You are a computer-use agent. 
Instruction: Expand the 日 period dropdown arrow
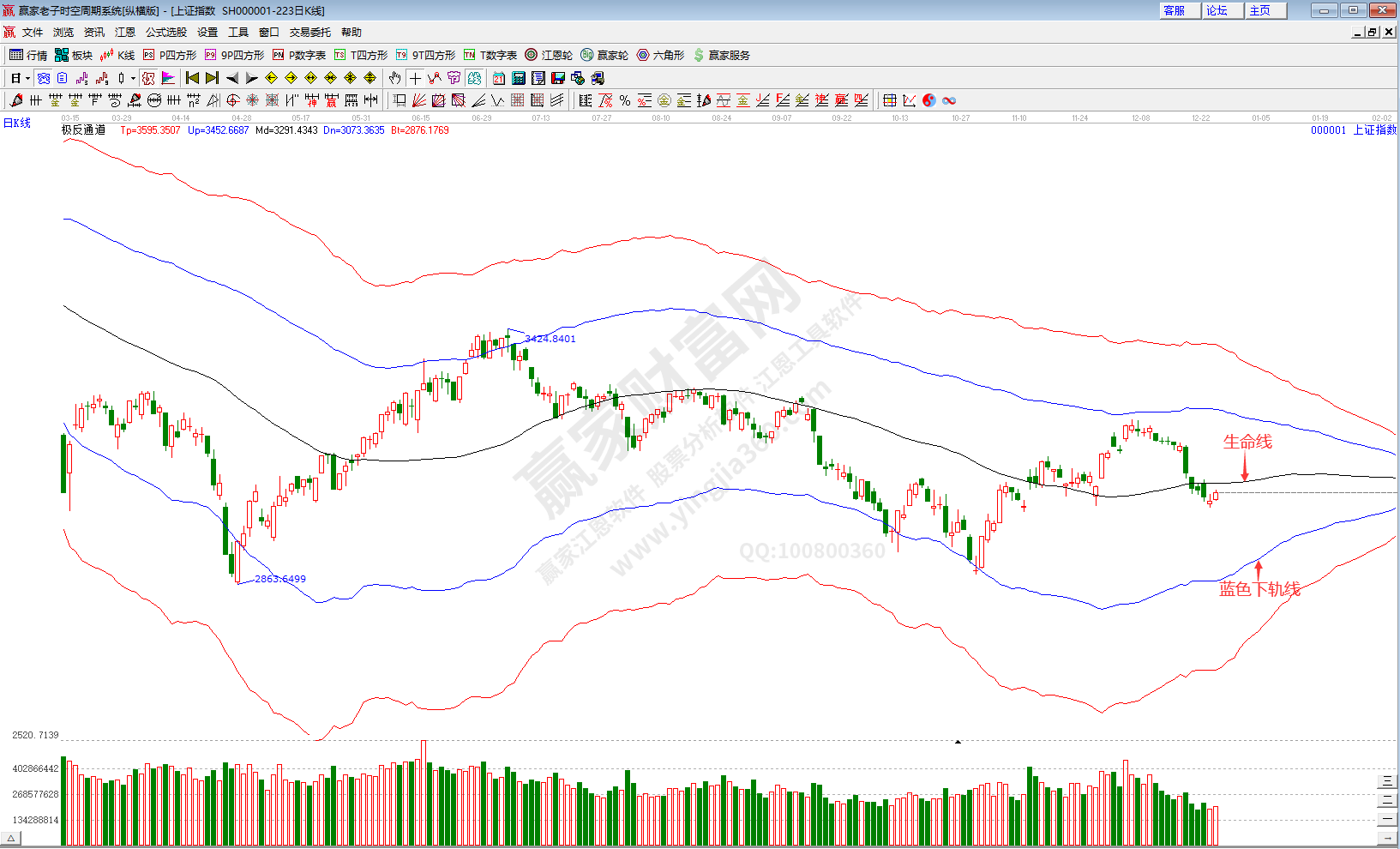pyautogui.click(x=27, y=78)
